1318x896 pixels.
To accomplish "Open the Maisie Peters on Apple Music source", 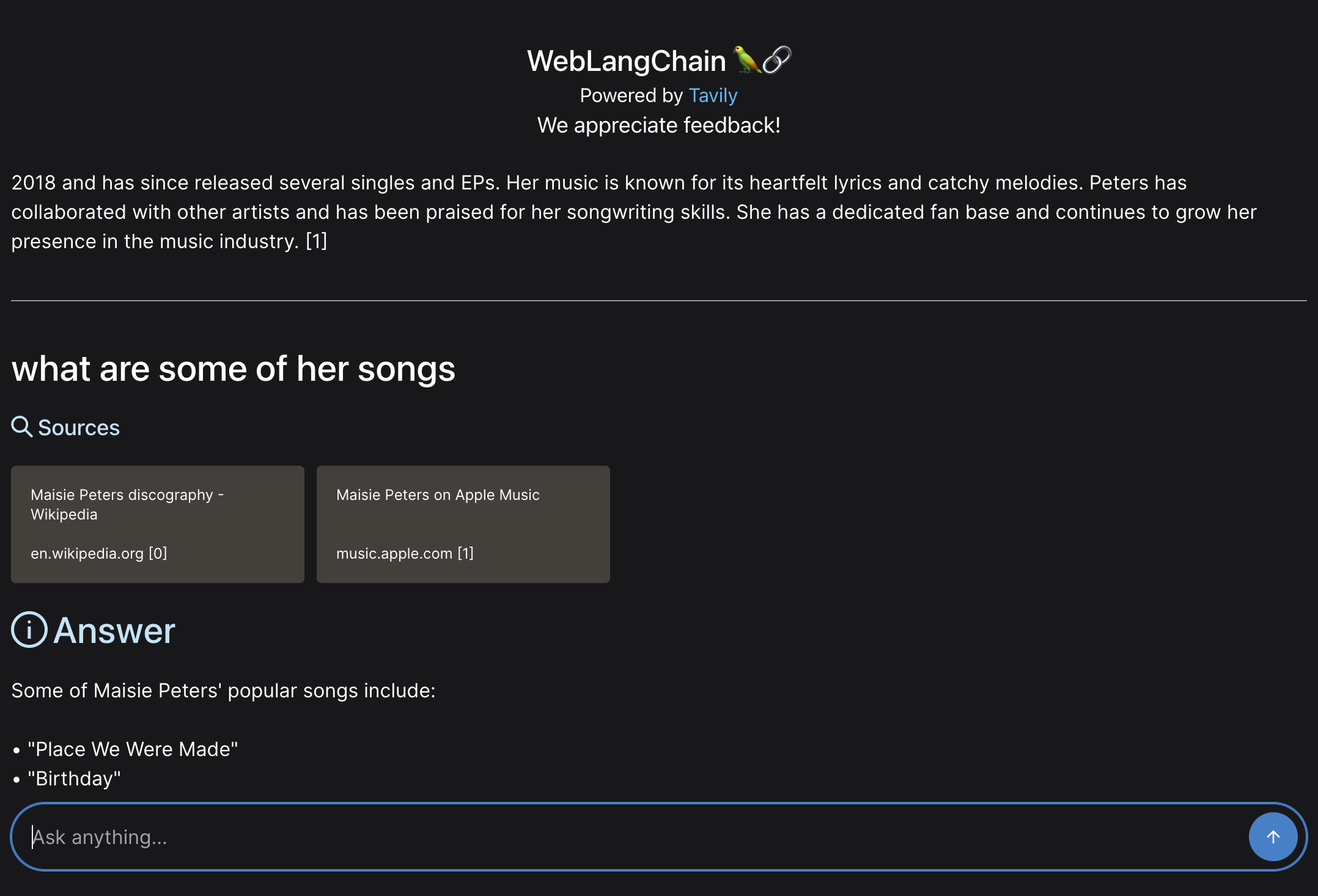I will click(x=463, y=524).
